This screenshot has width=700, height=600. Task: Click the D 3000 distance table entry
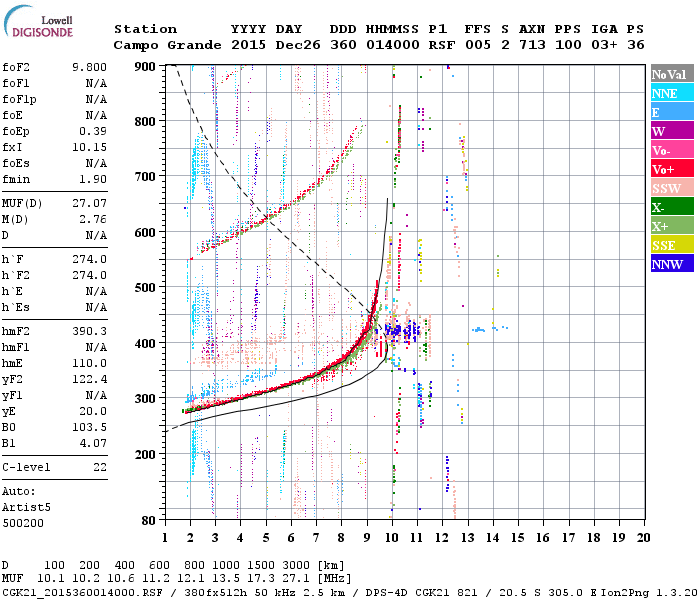pyautogui.click(x=296, y=566)
